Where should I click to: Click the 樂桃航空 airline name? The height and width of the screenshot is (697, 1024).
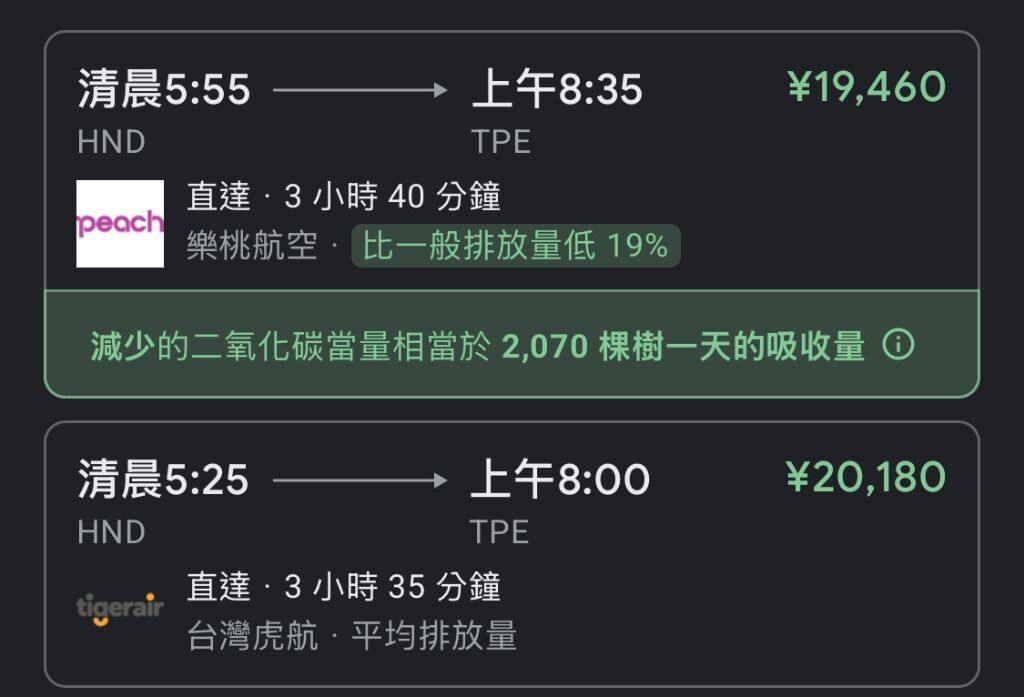[252, 246]
